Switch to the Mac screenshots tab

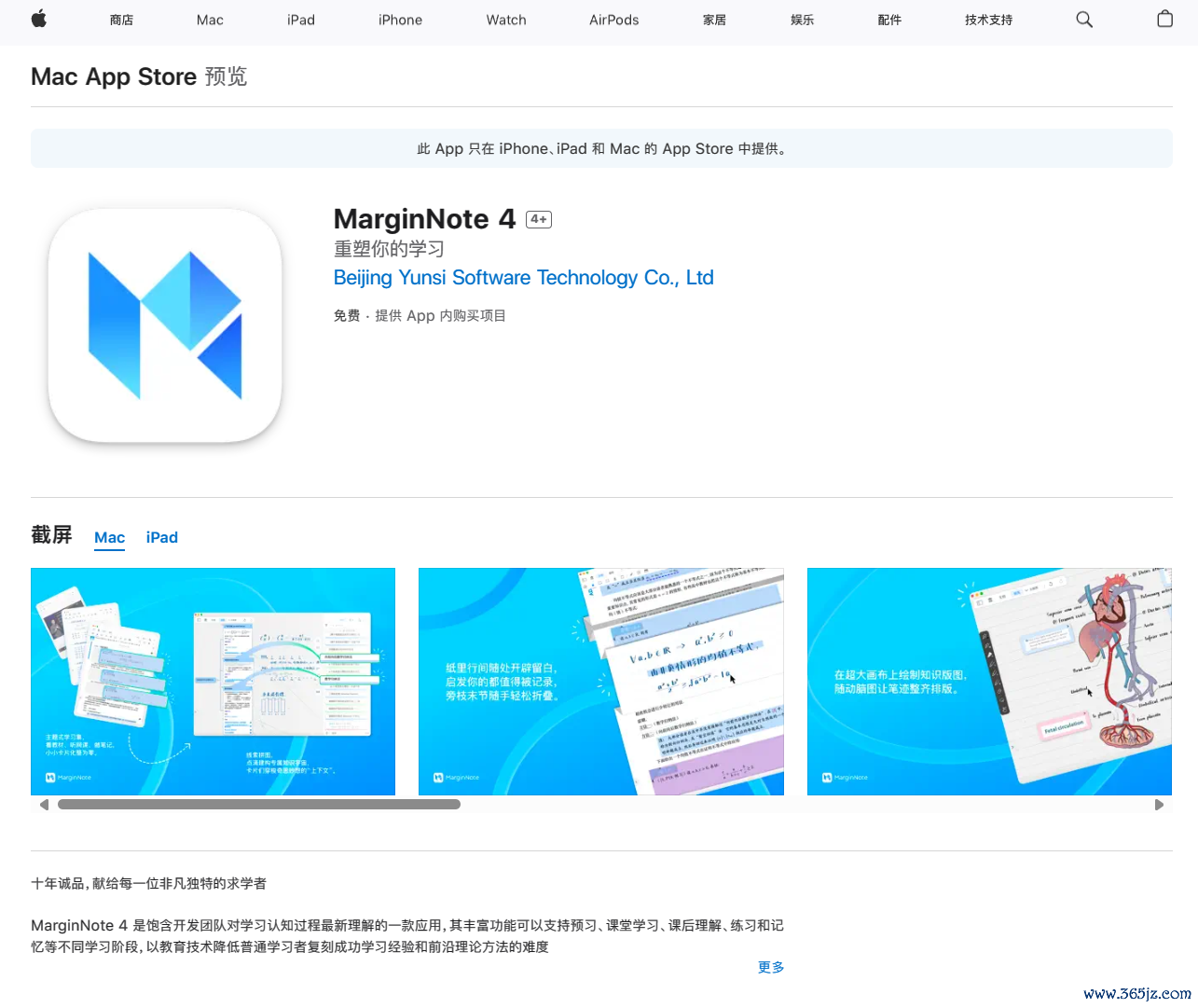coord(109,538)
